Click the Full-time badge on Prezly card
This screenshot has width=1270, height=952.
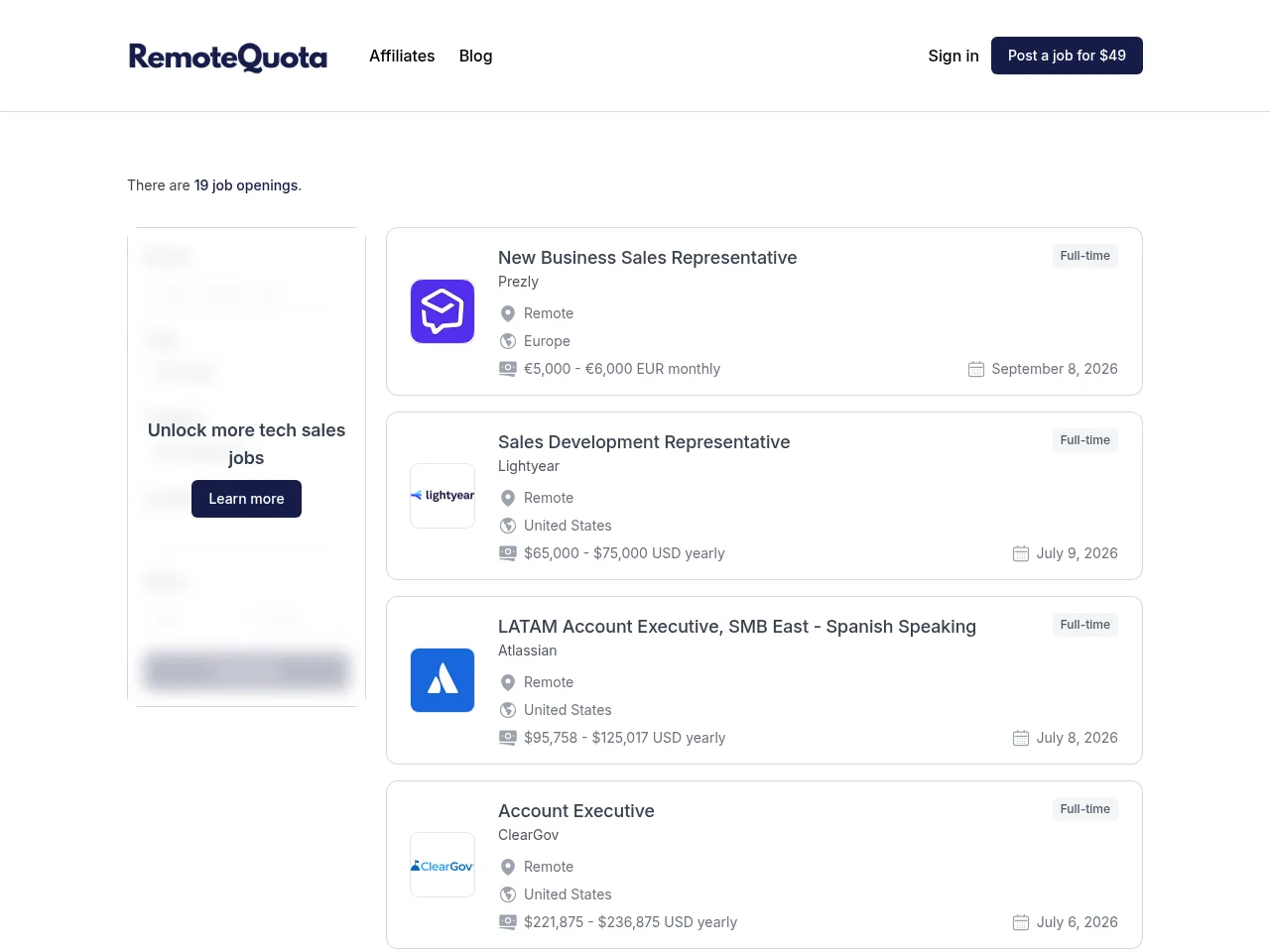point(1085,256)
